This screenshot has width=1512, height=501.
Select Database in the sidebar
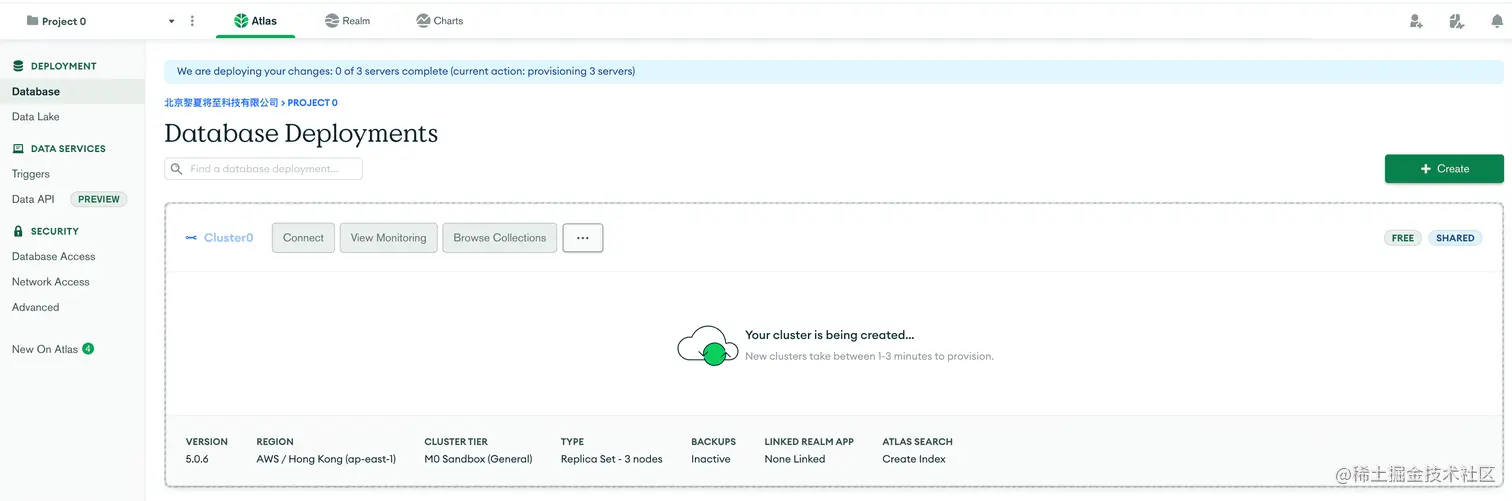coord(72,91)
